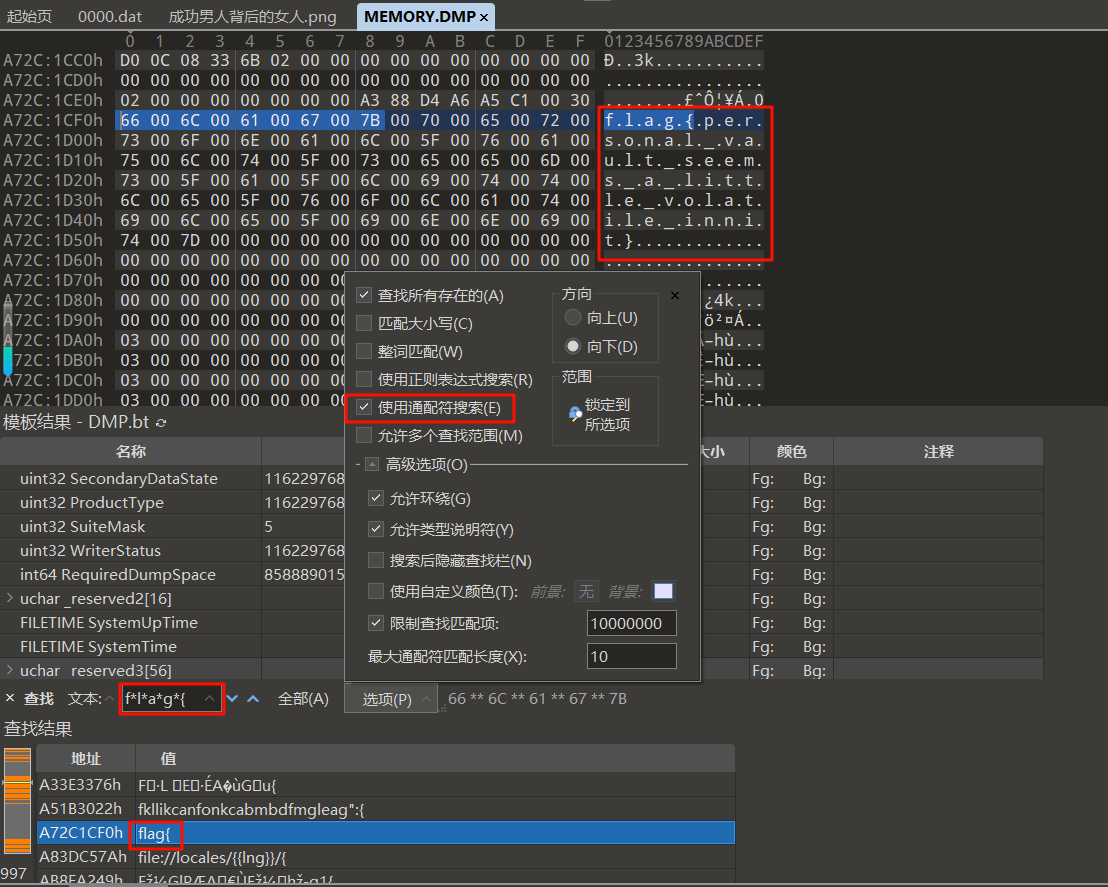Image resolution: width=1108 pixels, height=887 pixels.
Task: Click the max wildcard match length field
Action: point(631,656)
